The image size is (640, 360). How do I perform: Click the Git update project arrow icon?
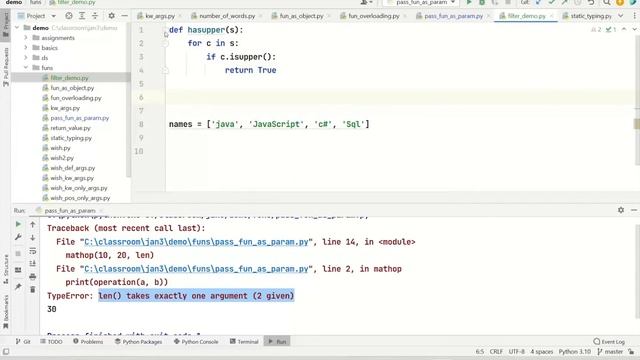pyautogui.click(x=538, y=2)
